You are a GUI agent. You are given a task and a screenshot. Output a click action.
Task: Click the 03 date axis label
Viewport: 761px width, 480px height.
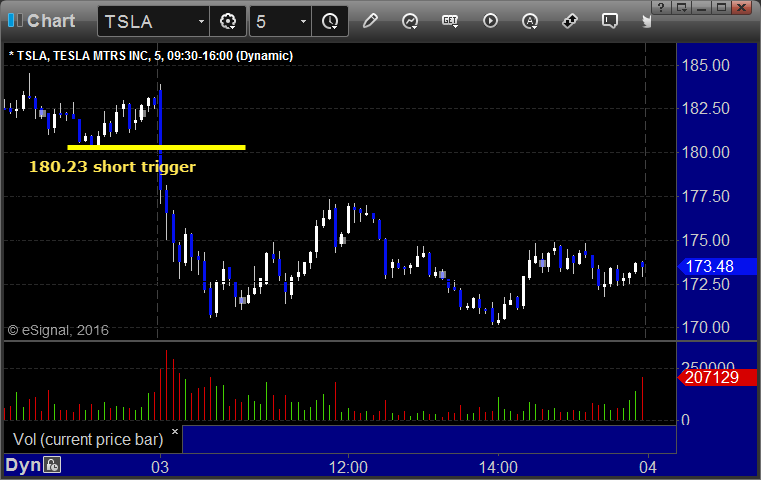[x=160, y=467]
